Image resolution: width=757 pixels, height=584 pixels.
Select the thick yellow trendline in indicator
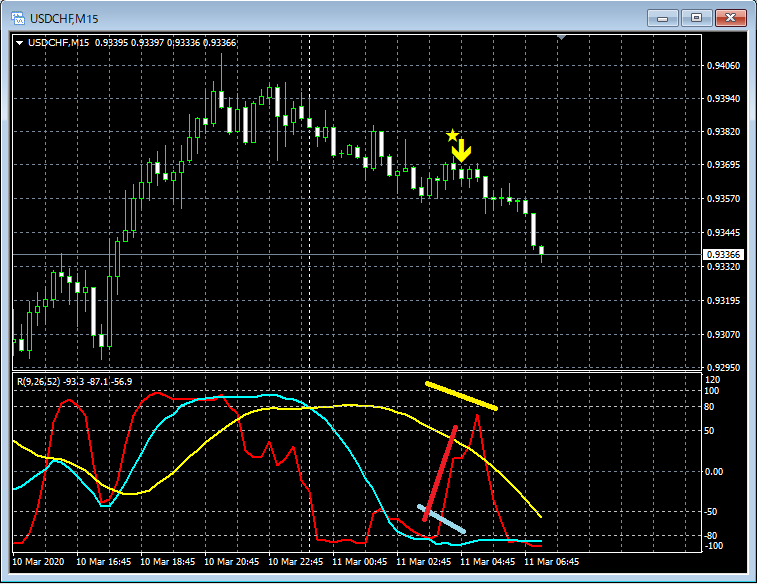[461, 396]
